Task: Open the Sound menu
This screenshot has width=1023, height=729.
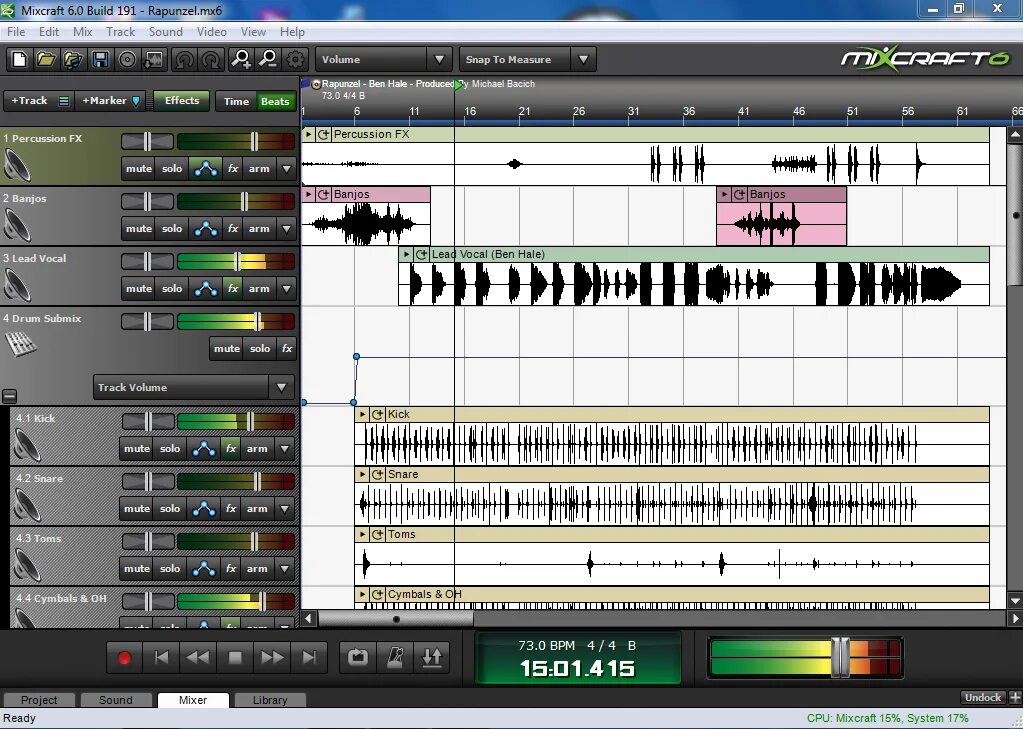Action: pyautogui.click(x=166, y=31)
